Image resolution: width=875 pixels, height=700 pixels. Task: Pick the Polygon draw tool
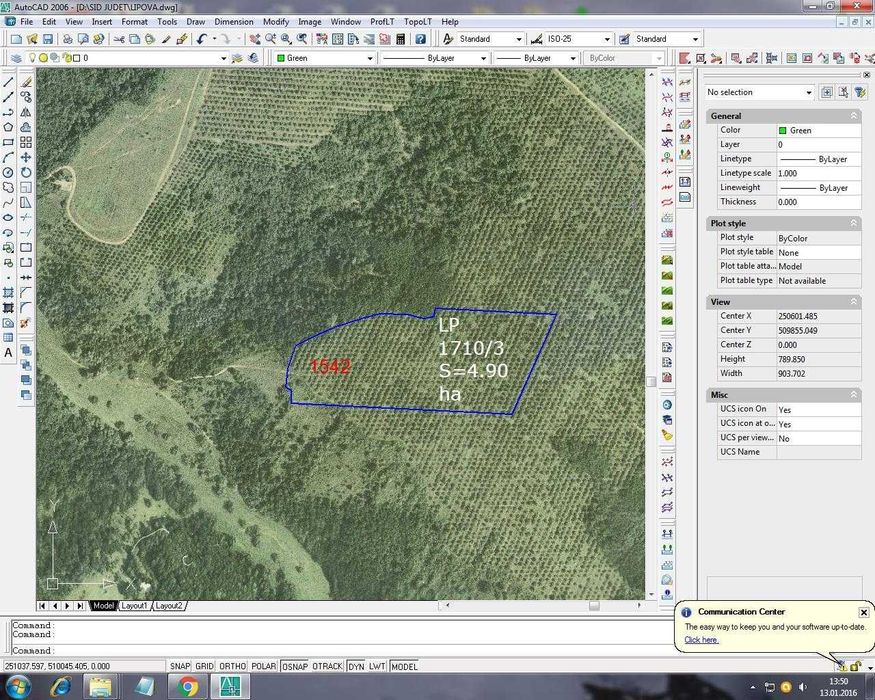click(x=9, y=127)
